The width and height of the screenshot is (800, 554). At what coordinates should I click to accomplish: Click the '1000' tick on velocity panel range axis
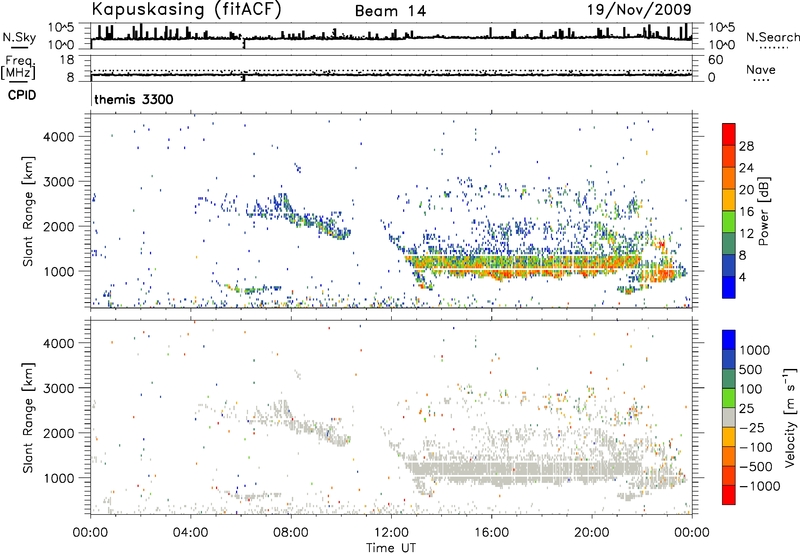pos(59,478)
